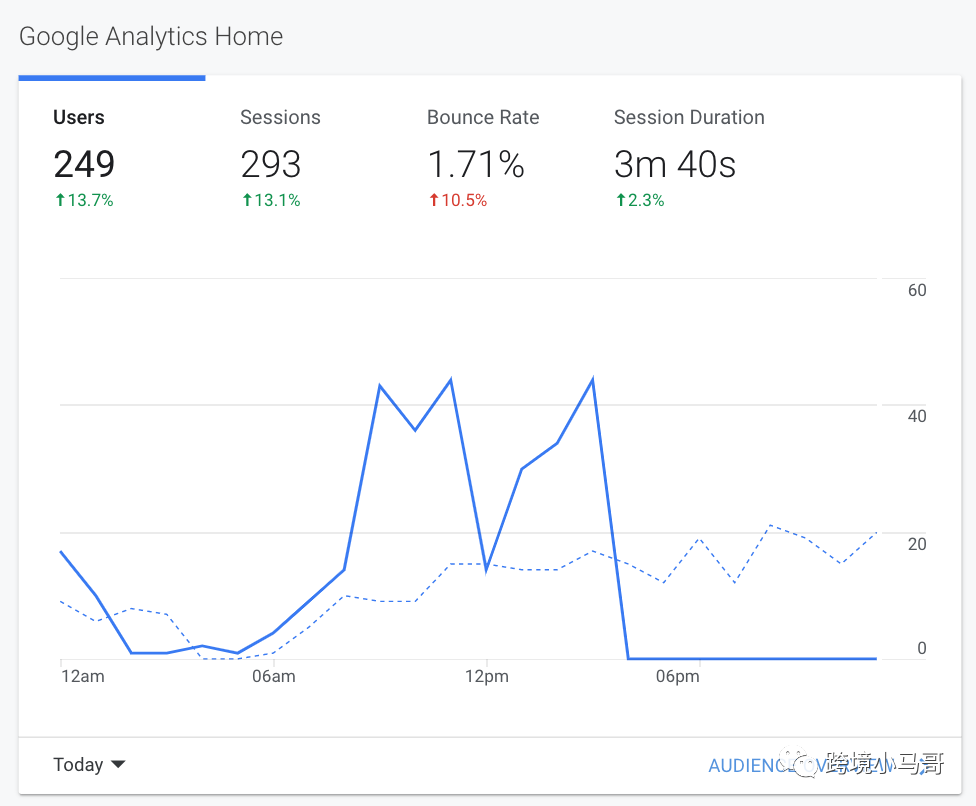
Task: Click the 06pm marker on time axis
Action: [678, 677]
